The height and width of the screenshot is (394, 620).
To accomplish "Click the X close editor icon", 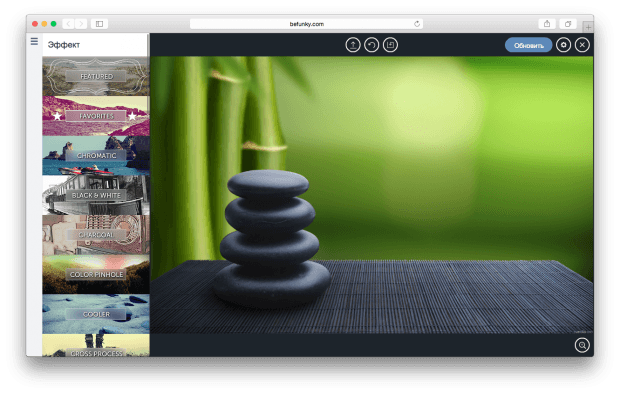I will (582, 45).
